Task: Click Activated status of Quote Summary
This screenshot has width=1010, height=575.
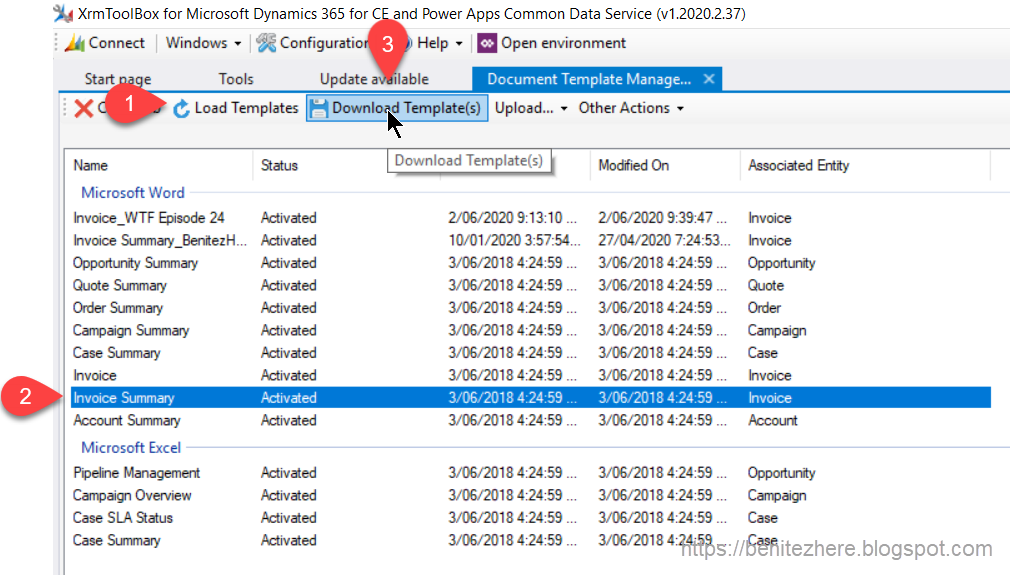Action: point(289,285)
